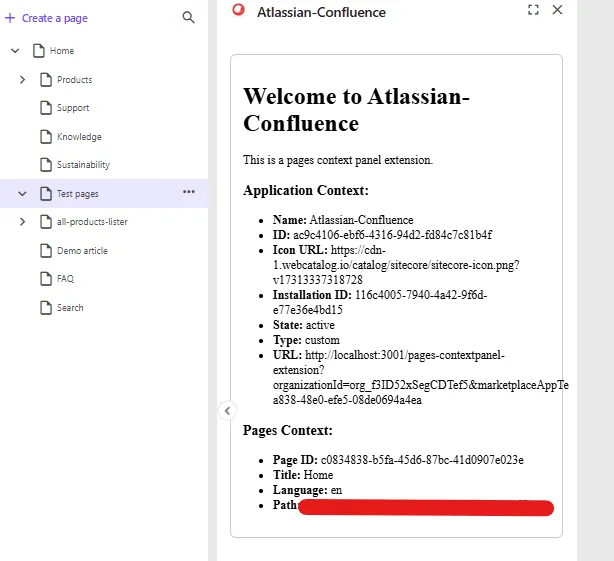
Task: Expand the all-products-lister node
Action: (22, 222)
